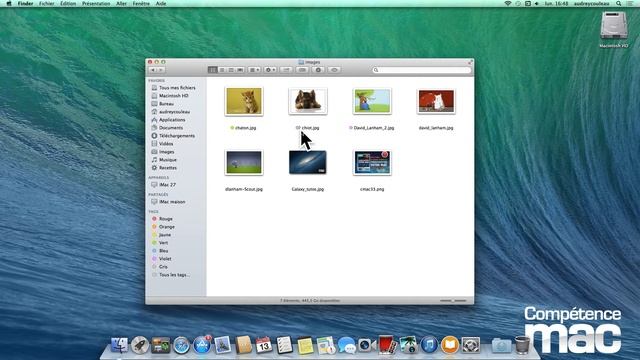This screenshot has height=360, width=640.
Task: Click the Quick Look eye button
Action: [x=334, y=70]
